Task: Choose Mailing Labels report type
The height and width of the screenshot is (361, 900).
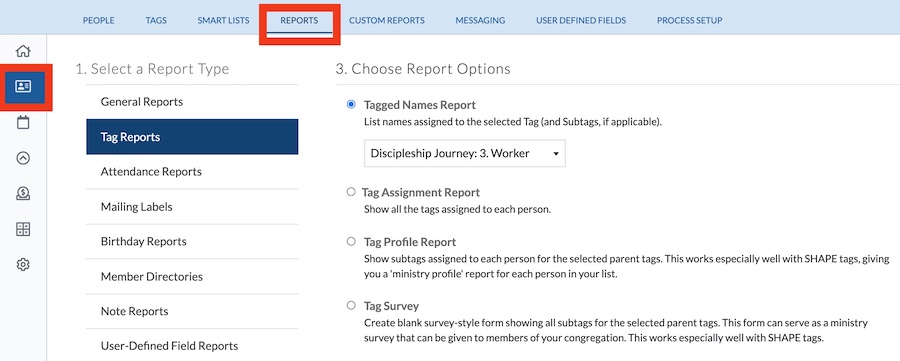Action: (x=192, y=207)
